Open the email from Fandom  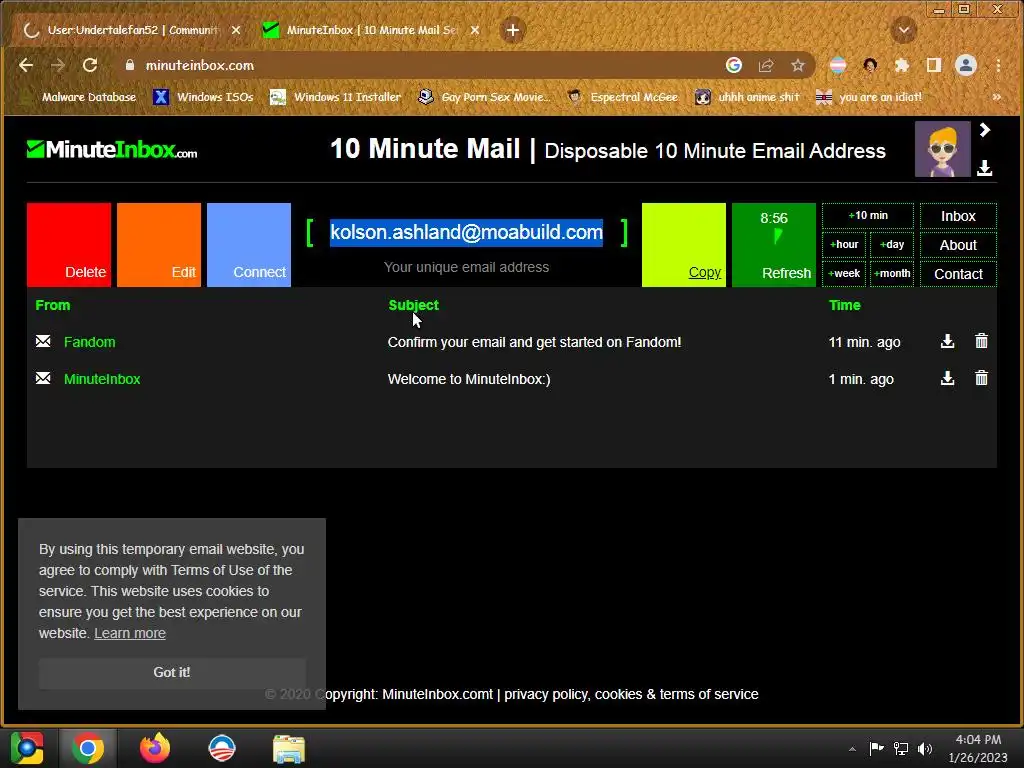pos(89,342)
